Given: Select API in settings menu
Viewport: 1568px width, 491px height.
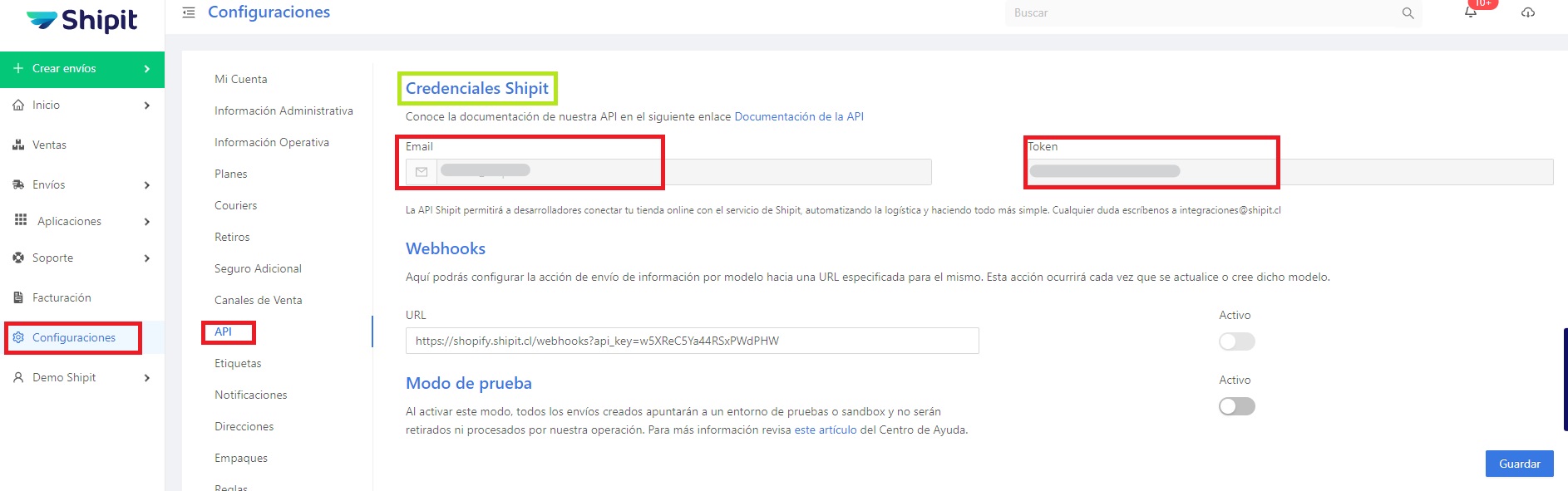Looking at the screenshot, I should pos(224,331).
